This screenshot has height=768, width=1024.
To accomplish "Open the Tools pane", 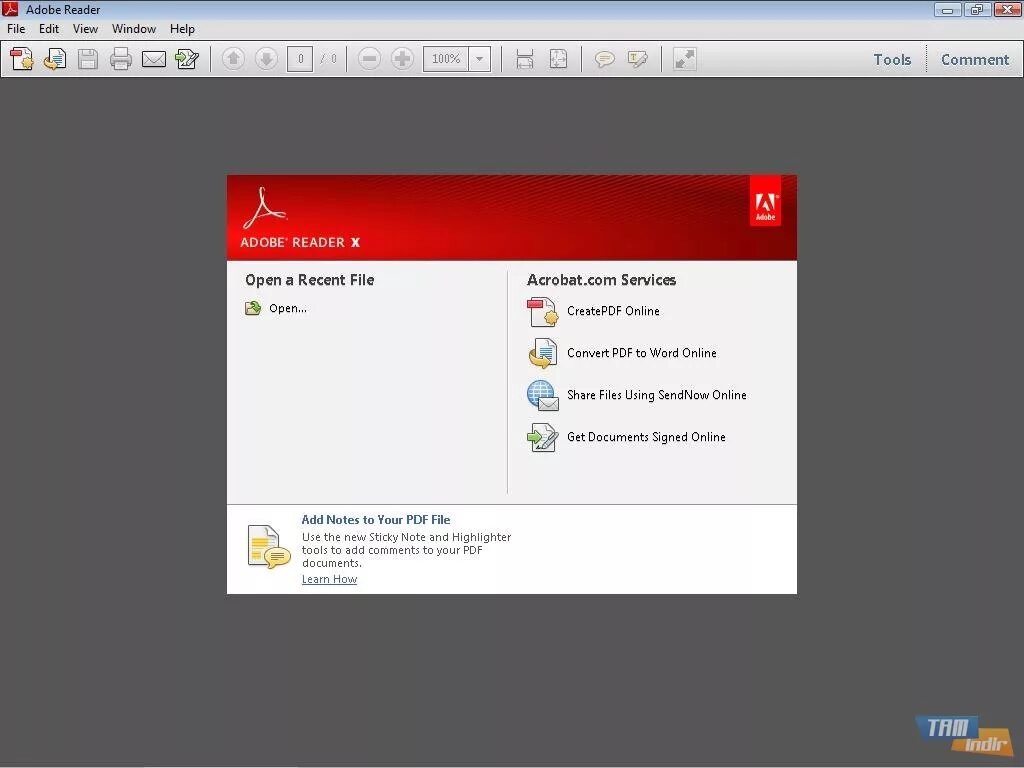I will coord(892,59).
